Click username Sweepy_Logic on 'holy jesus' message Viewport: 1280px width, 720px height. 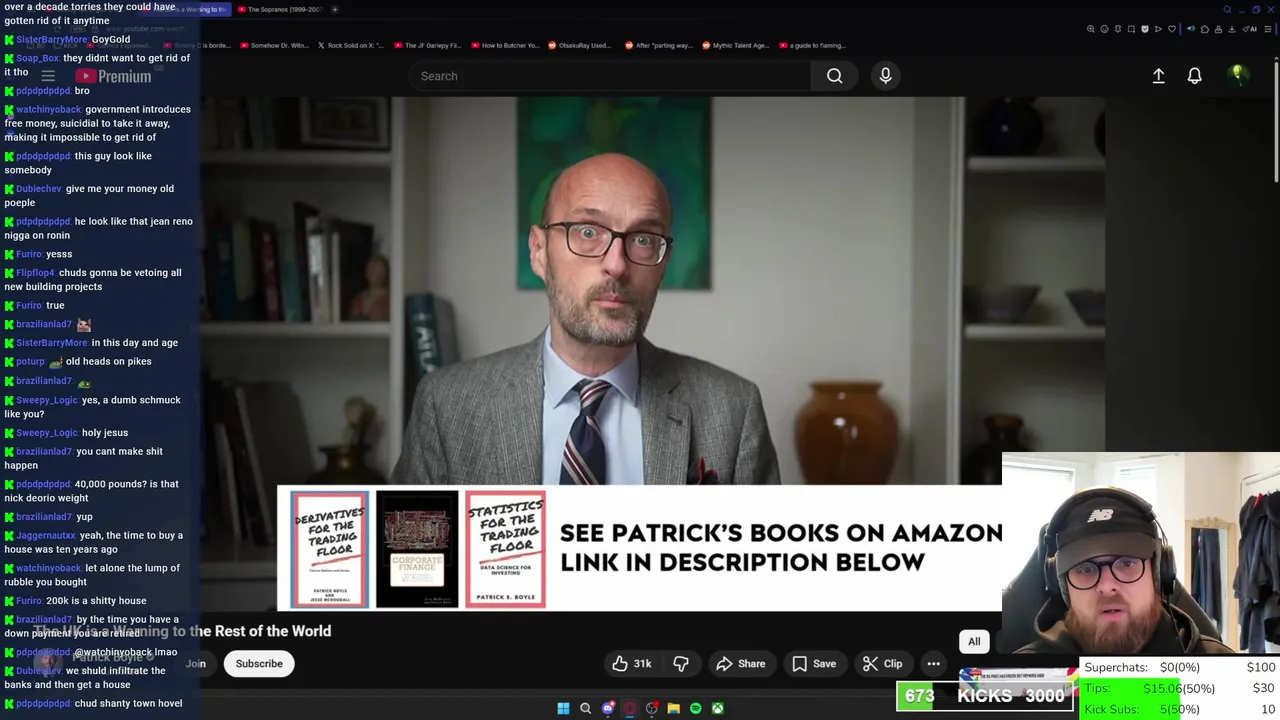[46, 433]
